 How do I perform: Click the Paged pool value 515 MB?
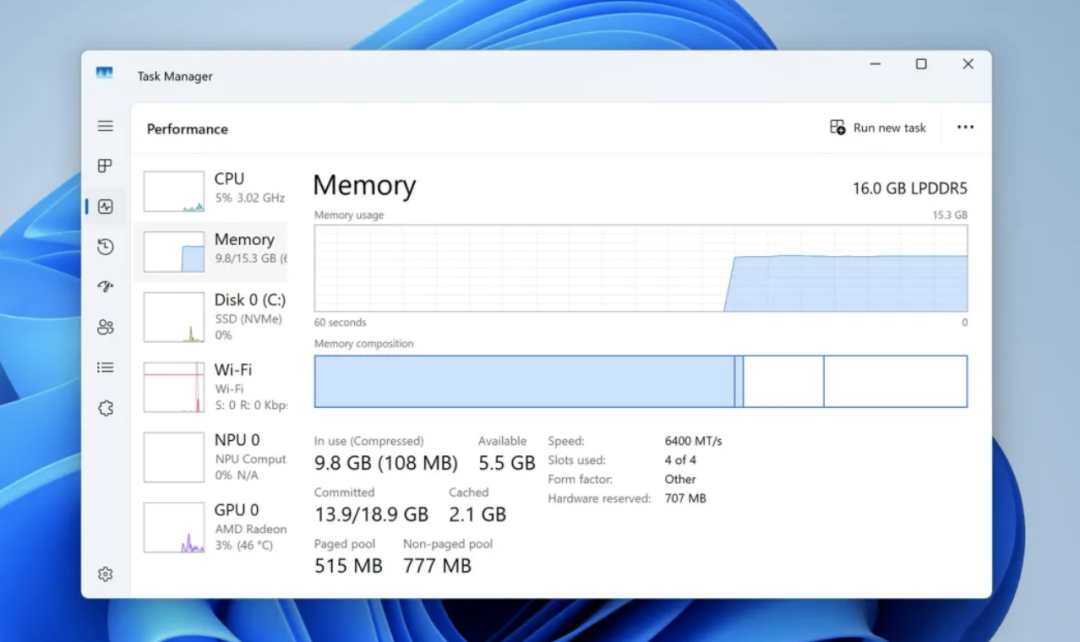(x=348, y=566)
